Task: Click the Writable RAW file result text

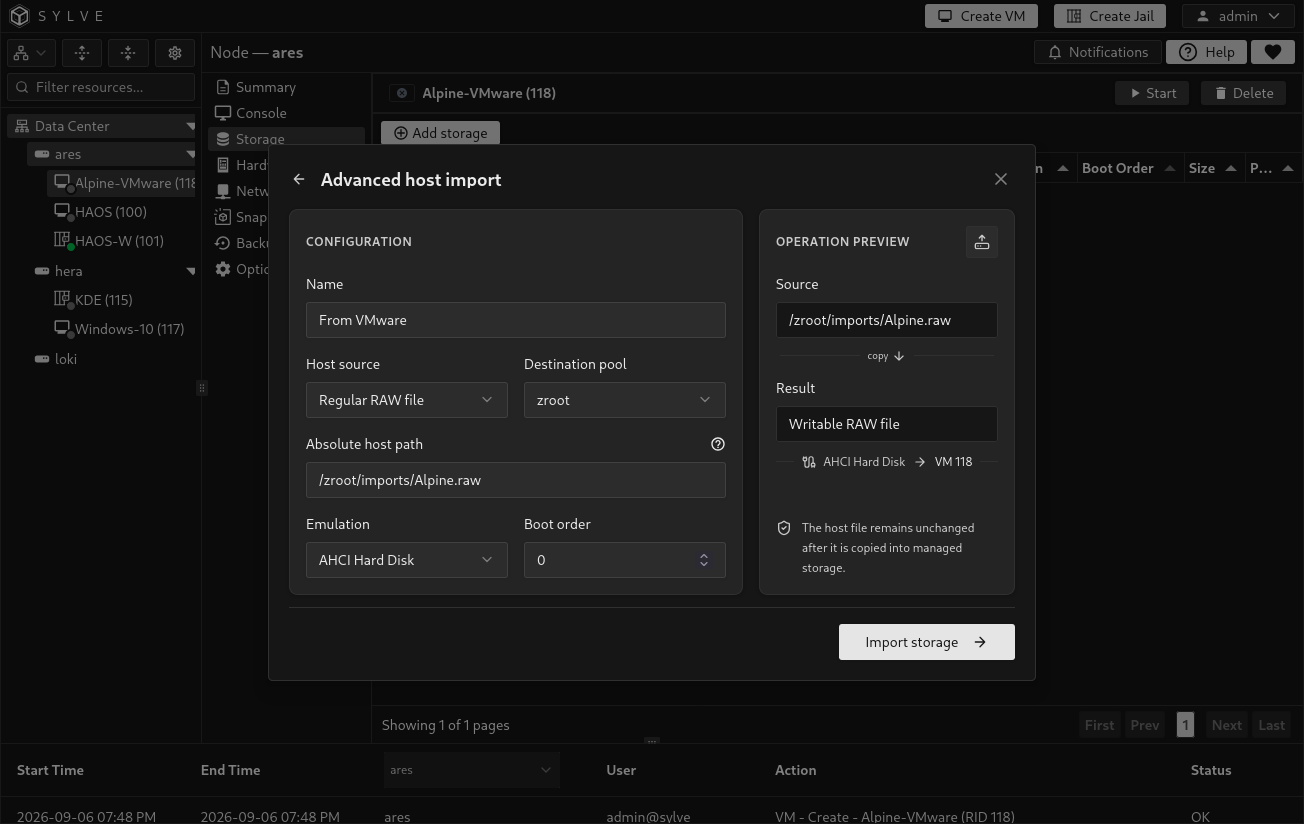Action: tap(844, 424)
